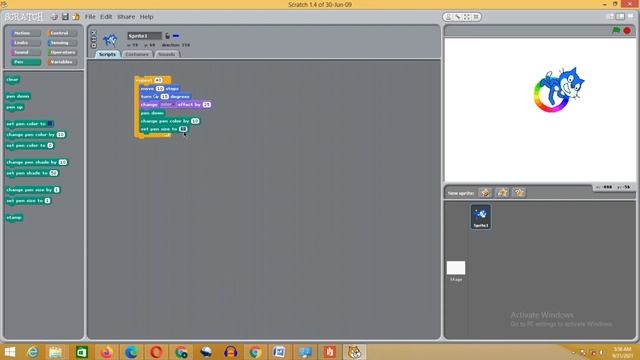Switch to the Scripts tab
The height and width of the screenshot is (360, 640).
107,54
